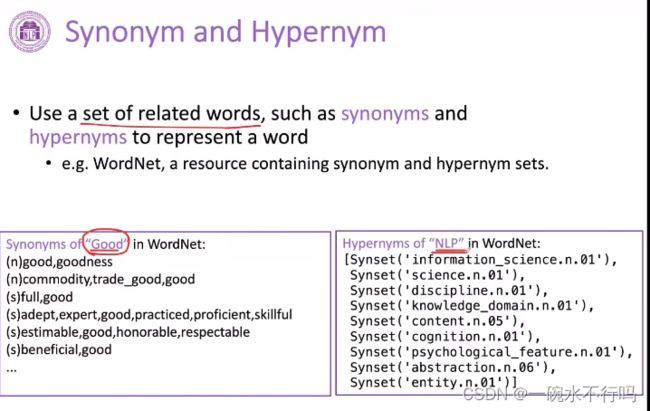The width and height of the screenshot is (650, 411).
Task: Click the heading 'Synonyms of "Good" in WordNet:'
Action: 106,244
